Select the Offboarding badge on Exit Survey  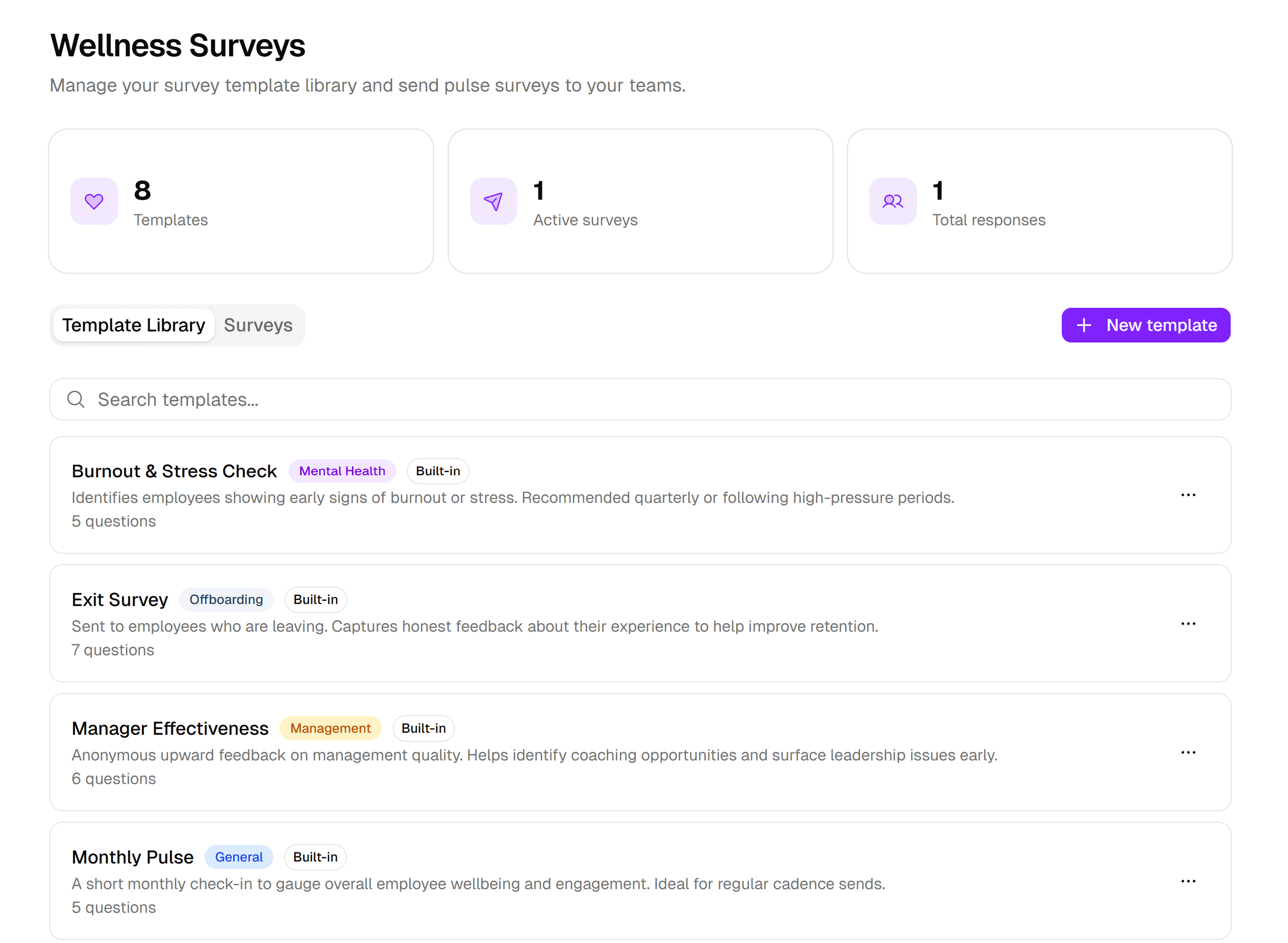coord(226,599)
